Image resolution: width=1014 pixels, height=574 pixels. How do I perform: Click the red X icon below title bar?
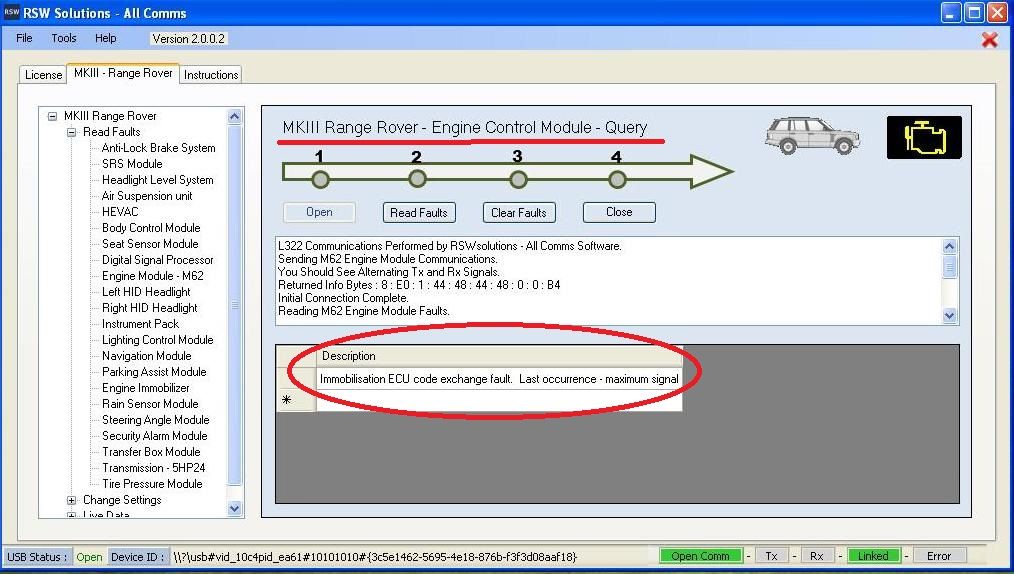coord(989,39)
